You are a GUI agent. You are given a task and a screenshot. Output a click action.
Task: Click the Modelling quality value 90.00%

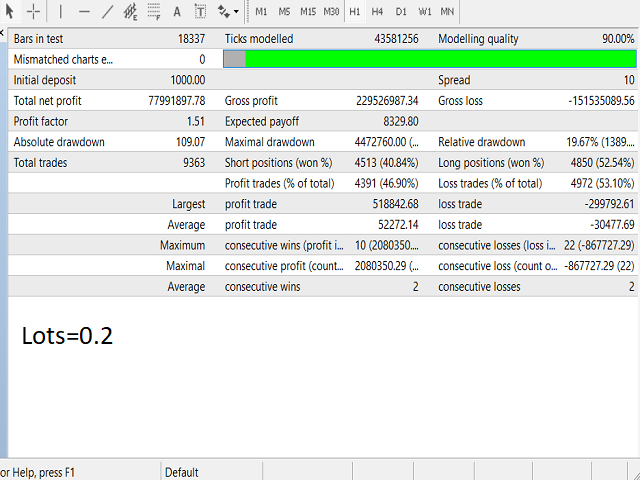click(x=618, y=39)
